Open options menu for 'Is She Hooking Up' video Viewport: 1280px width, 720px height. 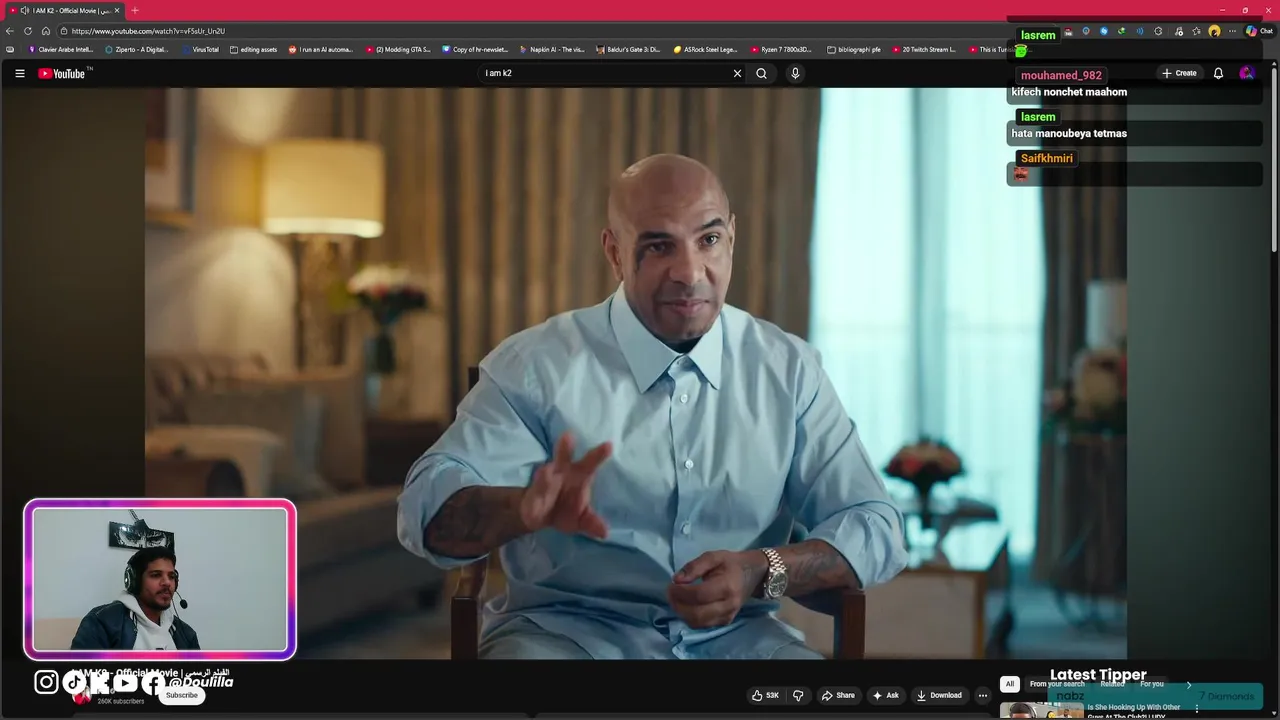tap(1196, 709)
